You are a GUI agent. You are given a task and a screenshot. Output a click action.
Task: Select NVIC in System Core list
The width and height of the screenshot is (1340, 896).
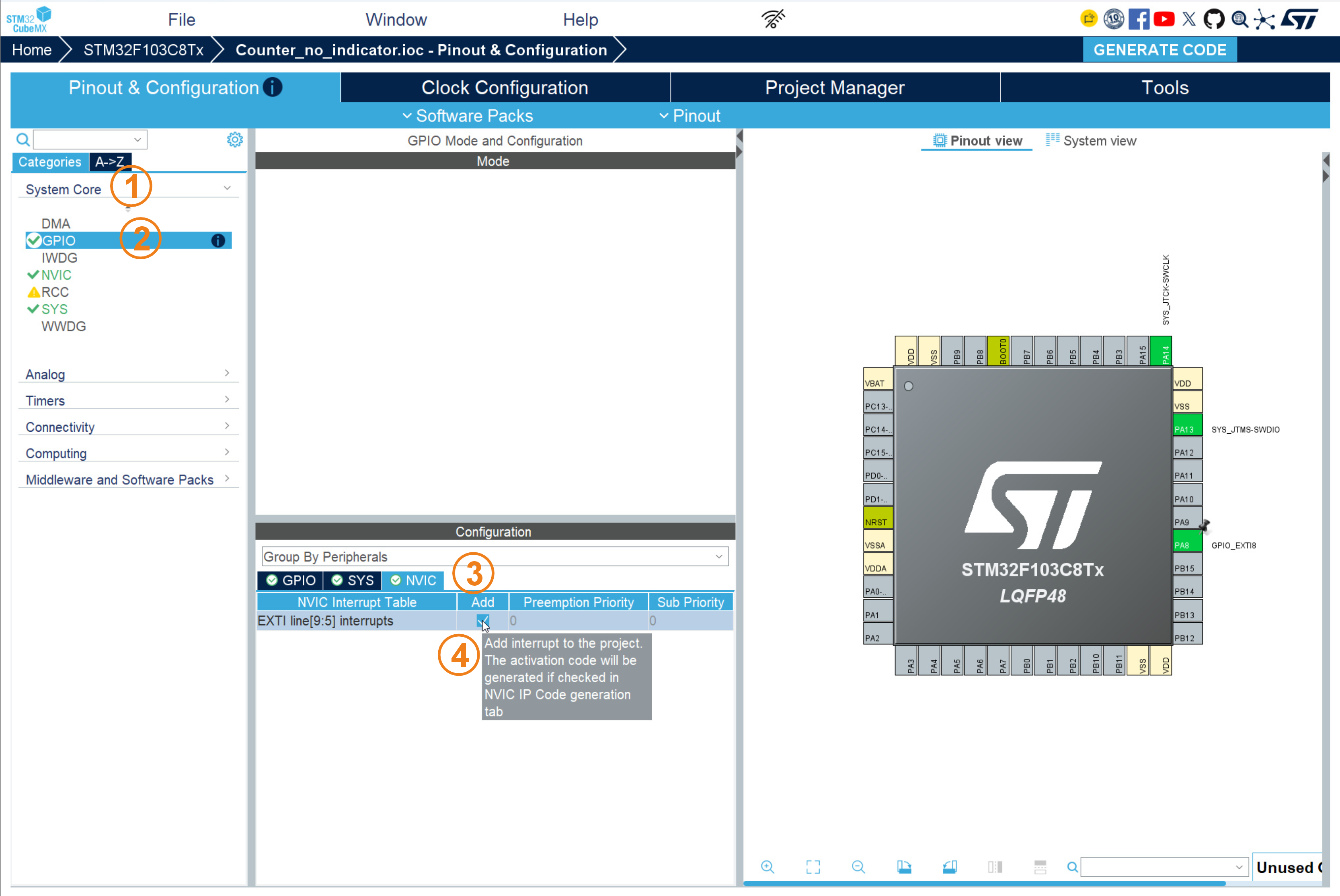click(x=57, y=275)
